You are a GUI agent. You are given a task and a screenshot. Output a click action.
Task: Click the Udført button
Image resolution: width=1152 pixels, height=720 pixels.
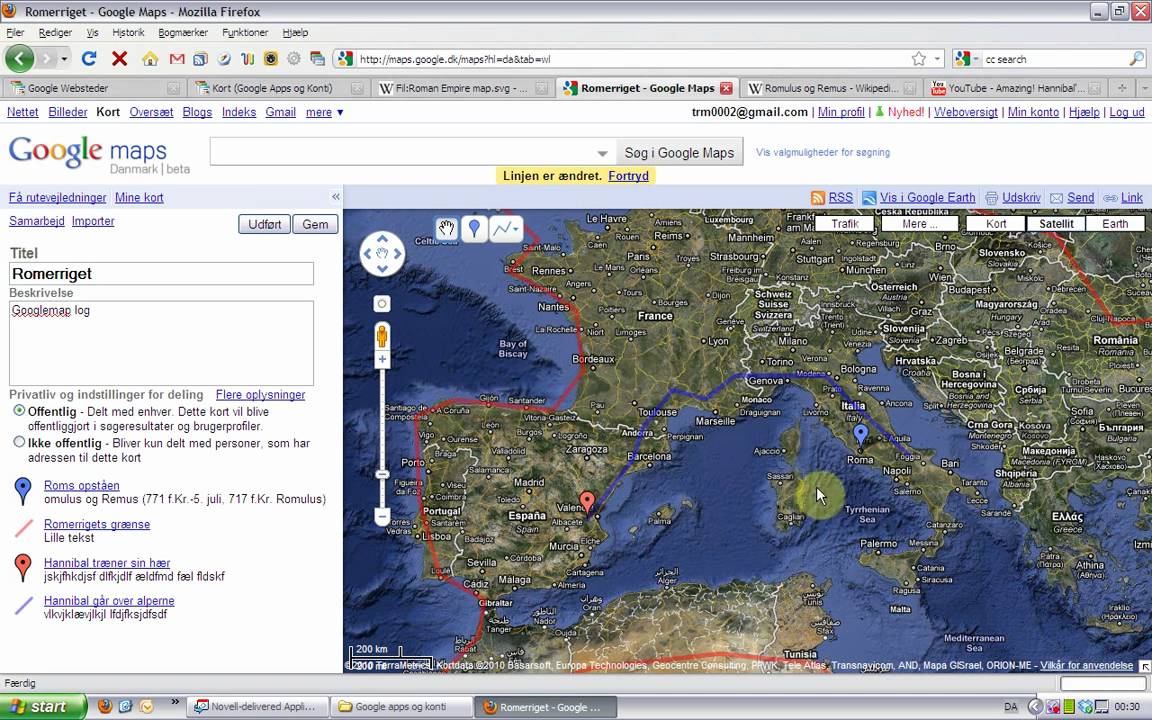[x=264, y=224]
